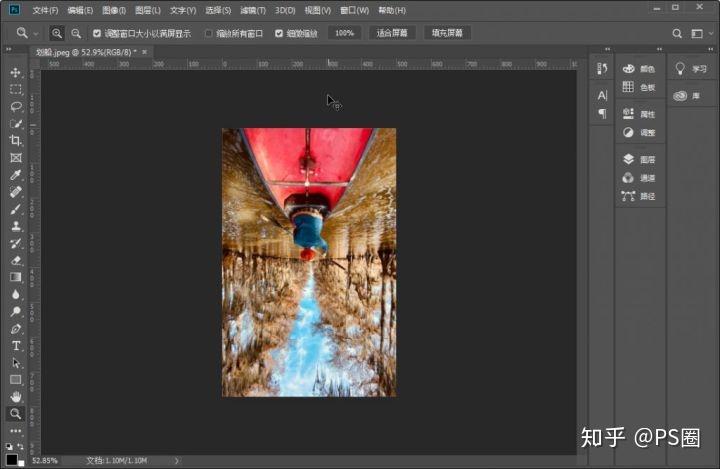
Task: Toggle resize windows to fit checkbox
Action: tap(97, 33)
